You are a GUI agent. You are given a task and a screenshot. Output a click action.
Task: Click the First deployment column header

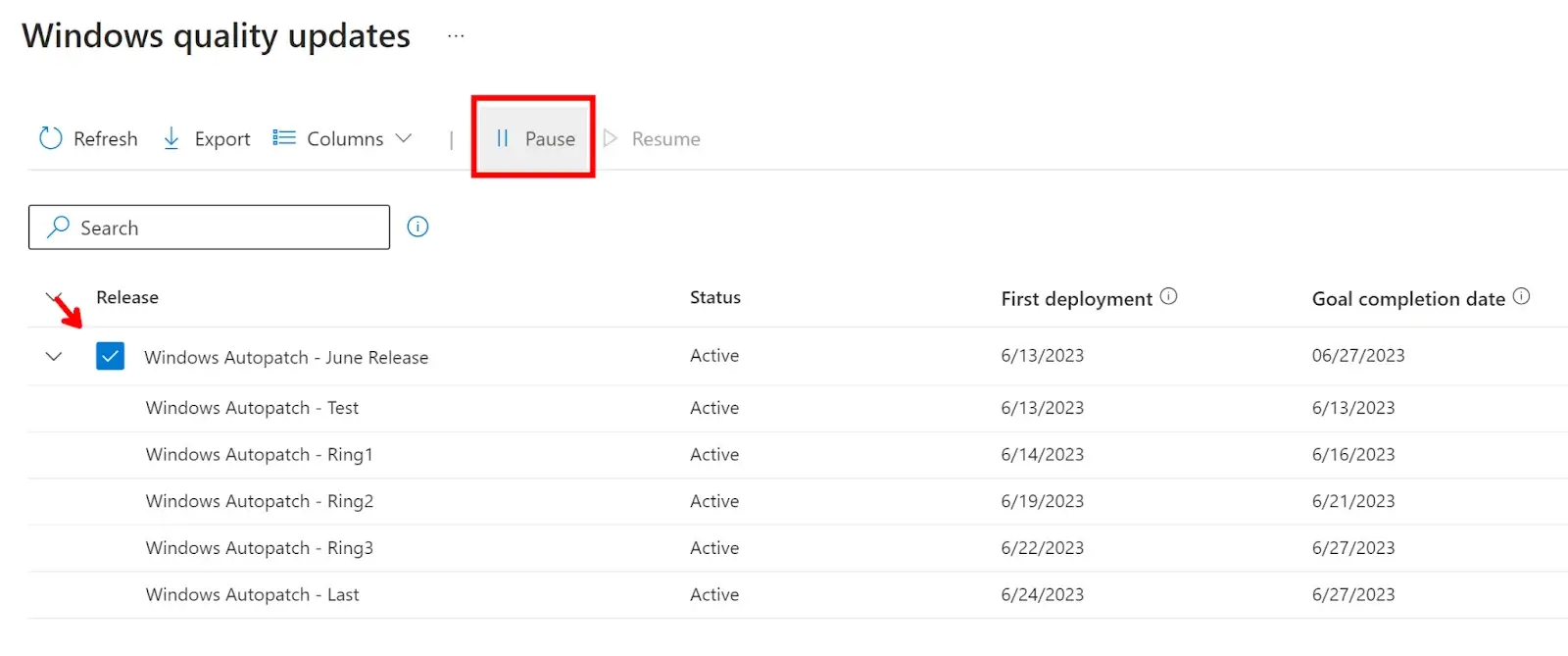point(1076,298)
